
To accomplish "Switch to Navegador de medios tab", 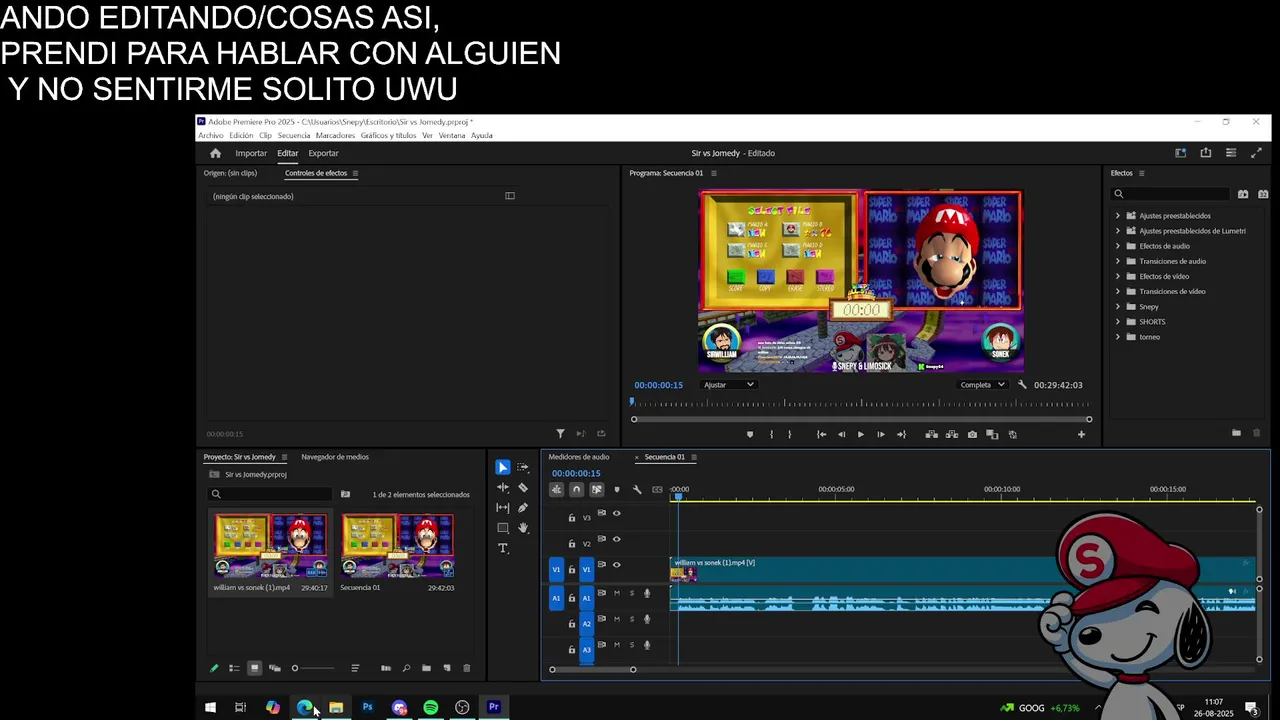I will 335,457.
